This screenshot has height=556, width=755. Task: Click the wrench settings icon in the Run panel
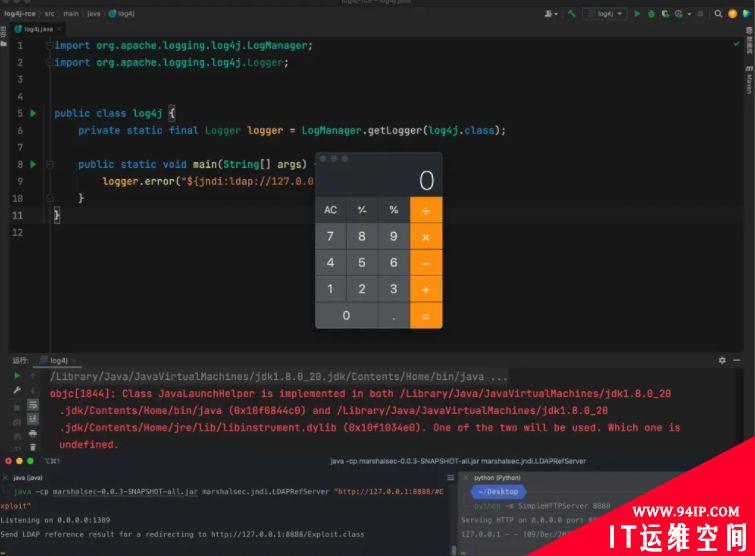coord(17,390)
